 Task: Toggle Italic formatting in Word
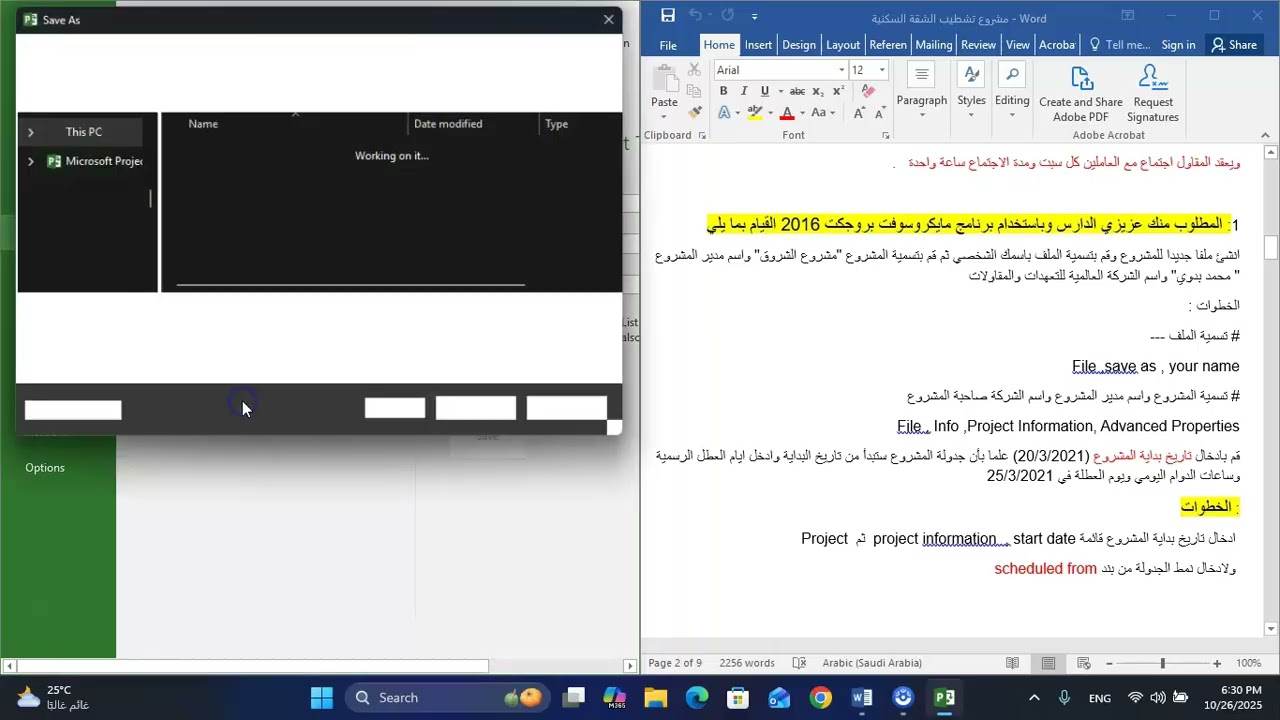(745, 91)
